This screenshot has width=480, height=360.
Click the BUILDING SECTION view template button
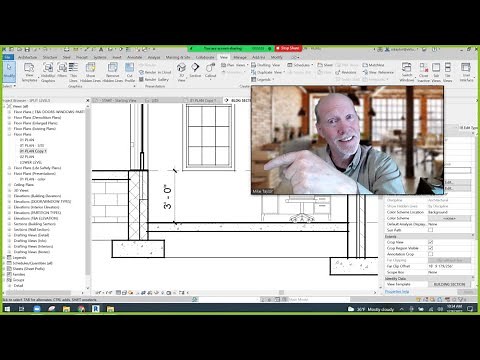point(449,284)
